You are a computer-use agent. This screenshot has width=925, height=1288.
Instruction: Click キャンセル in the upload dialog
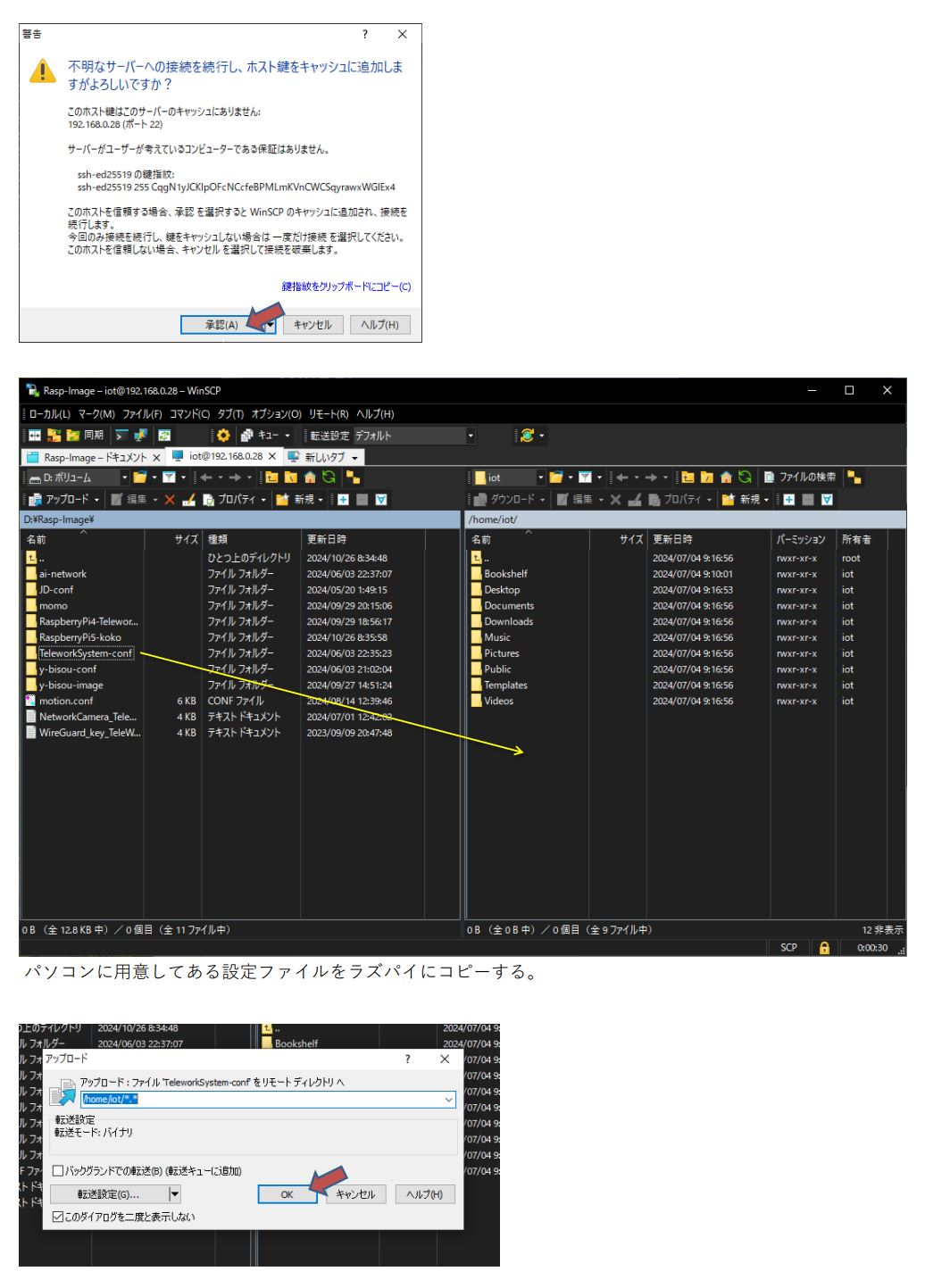click(x=355, y=1194)
